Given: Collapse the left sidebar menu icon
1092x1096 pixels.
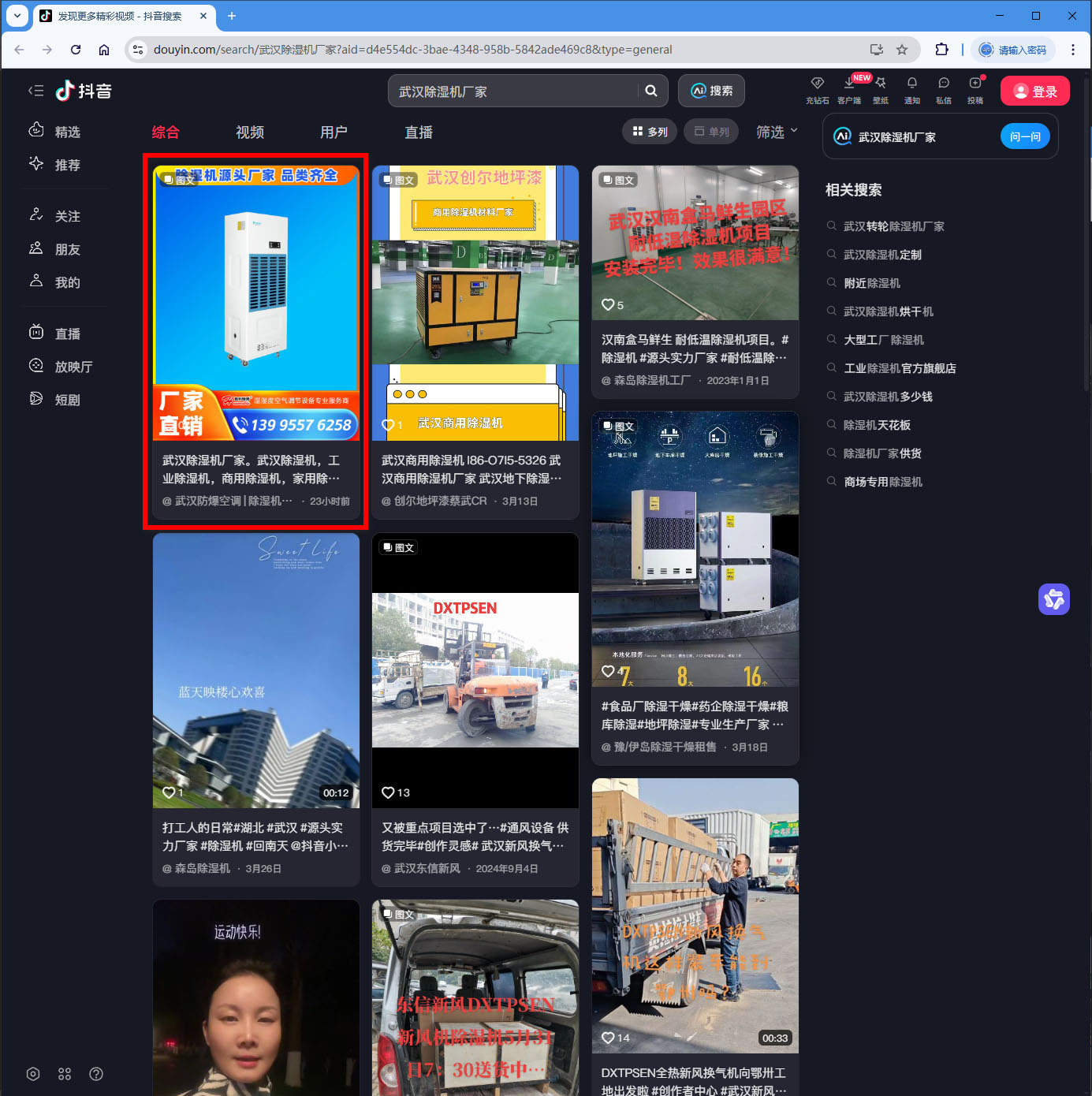Looking at the screenshot, I should 35,91.
